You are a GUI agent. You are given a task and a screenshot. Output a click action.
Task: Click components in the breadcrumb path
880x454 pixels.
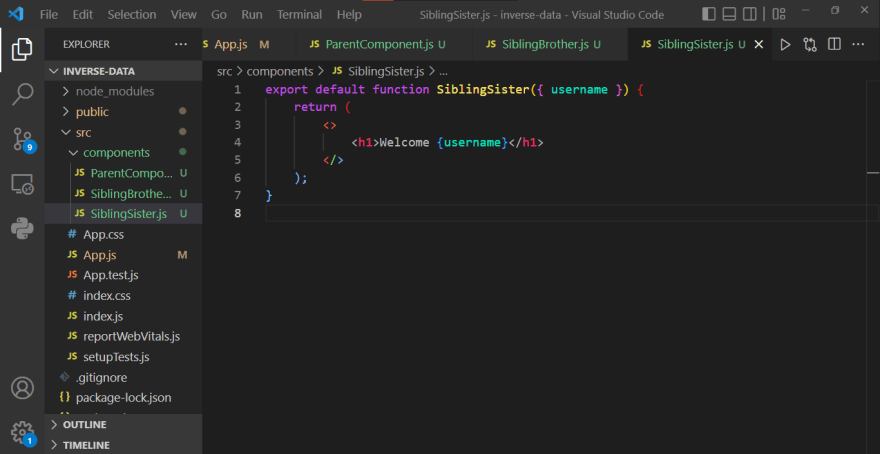(279, 71)
